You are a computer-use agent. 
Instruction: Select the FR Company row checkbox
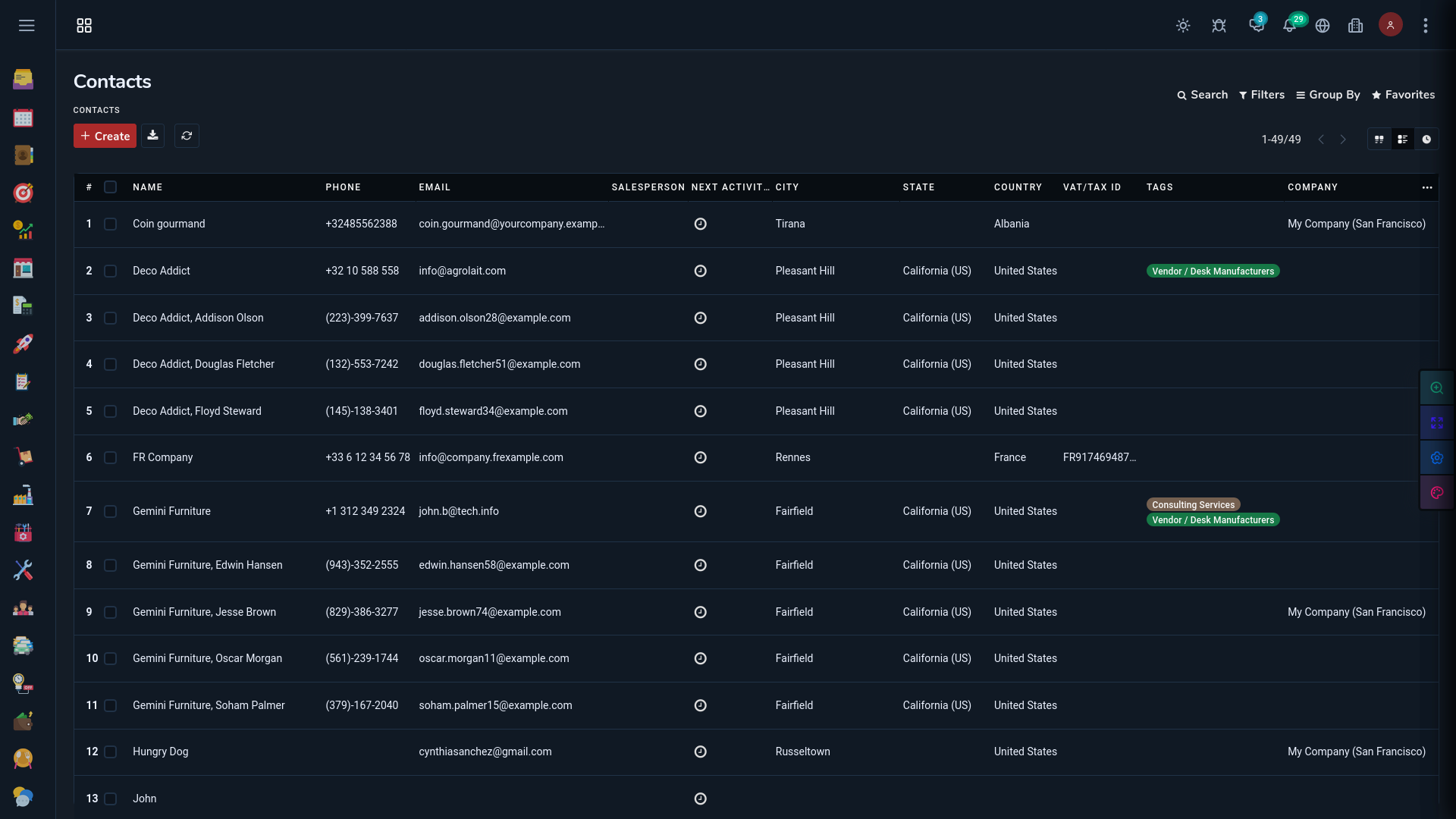110,458
